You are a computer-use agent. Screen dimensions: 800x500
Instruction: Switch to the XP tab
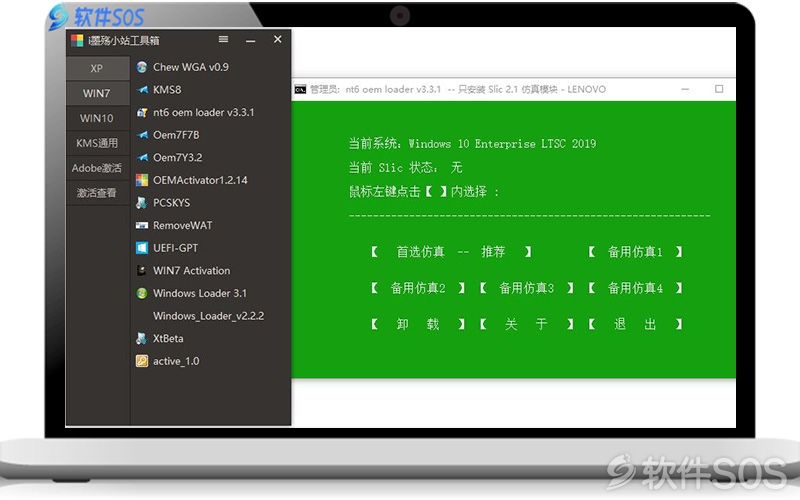point(97,68)
